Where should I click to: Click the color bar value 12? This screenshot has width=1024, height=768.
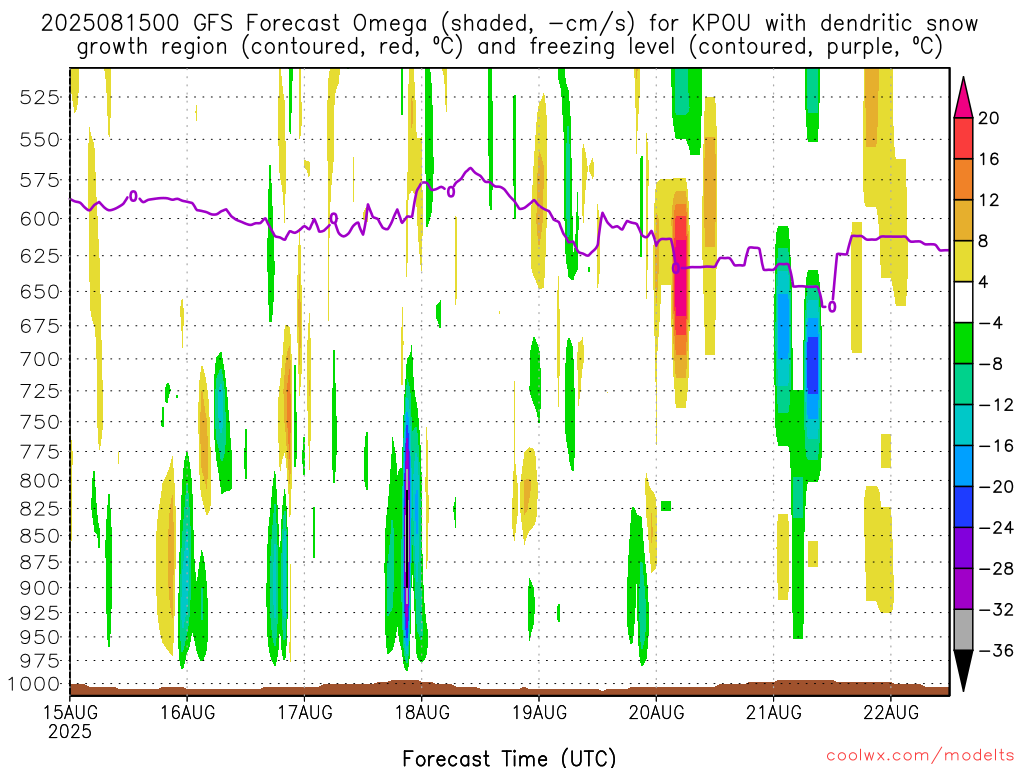click(989, 200)
